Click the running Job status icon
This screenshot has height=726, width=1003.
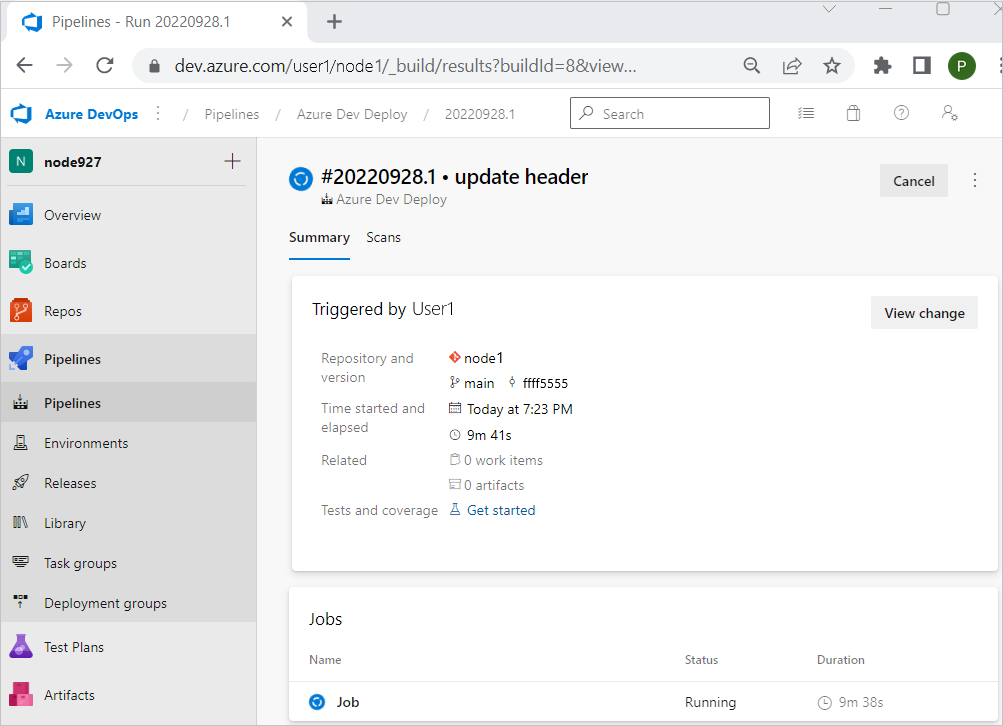click(317, 702)
